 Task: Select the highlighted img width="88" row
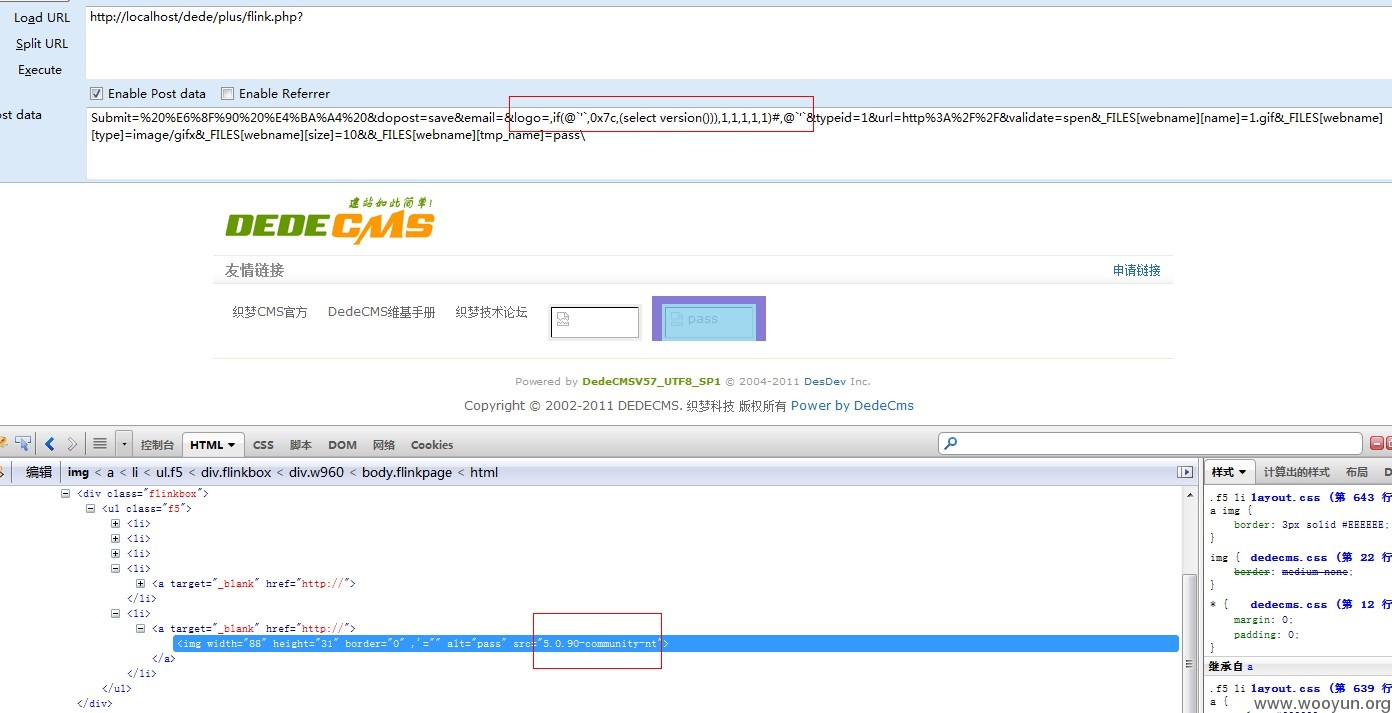point(676,643)
